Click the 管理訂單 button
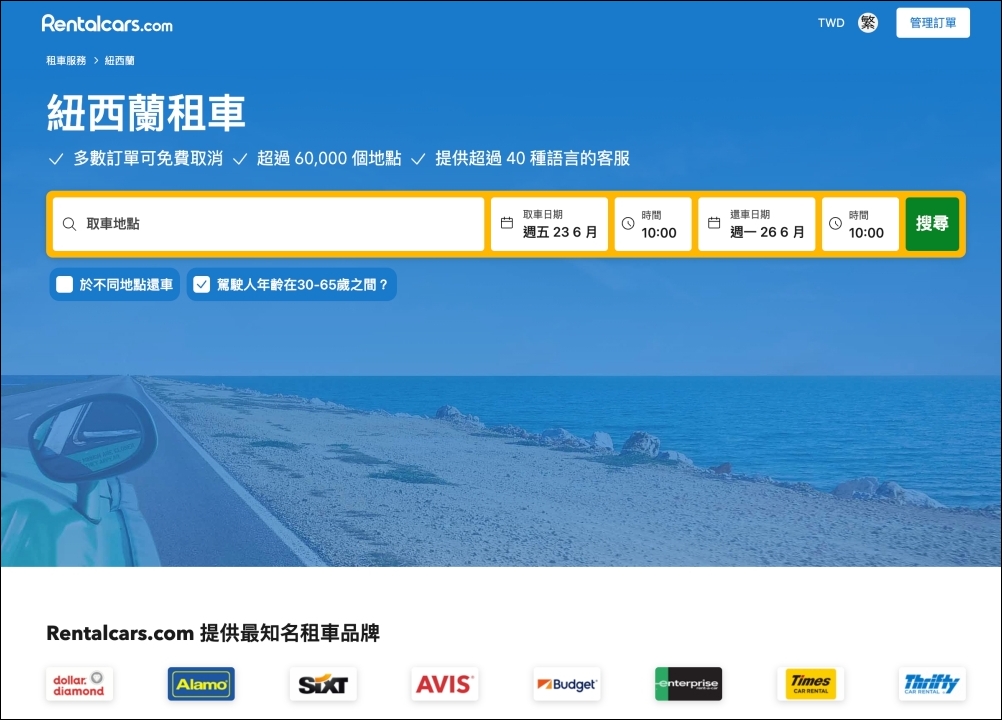Viewport: 1002px width, 720px height. [933, 23]
